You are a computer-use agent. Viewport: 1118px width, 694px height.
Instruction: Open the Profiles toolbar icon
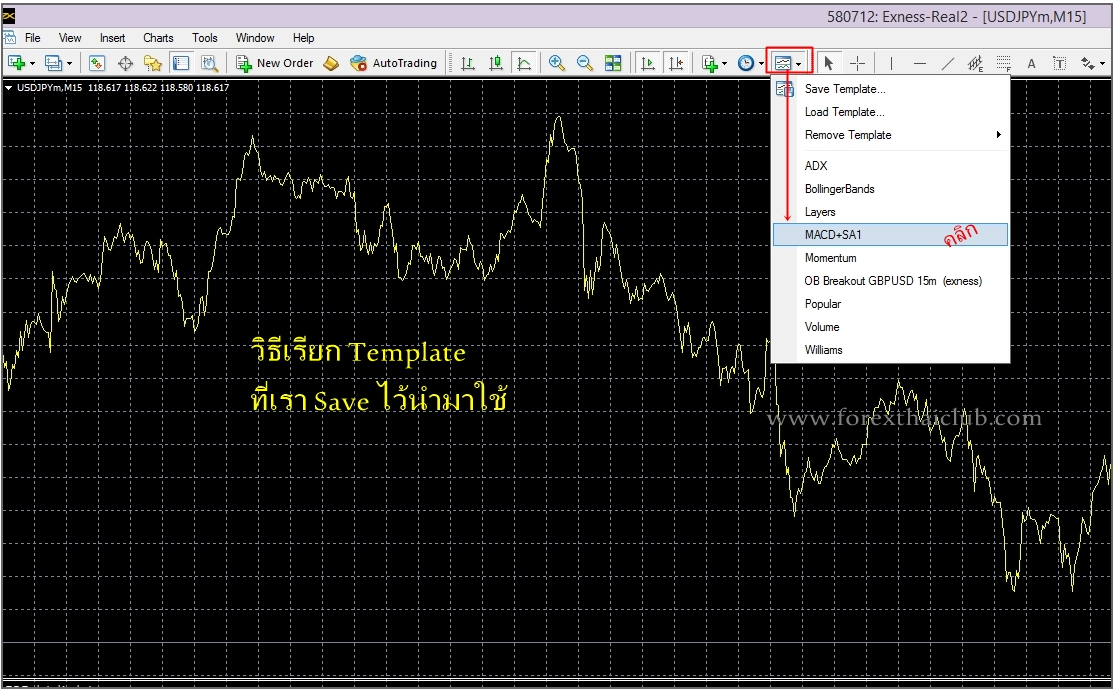(53, 63)
